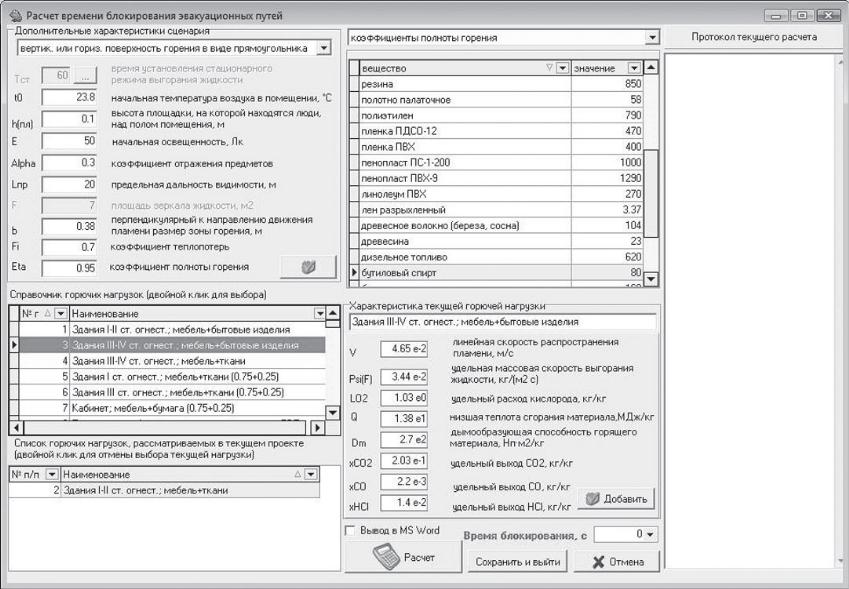The width and height of the screenshot is (849, 589).
Task: Open the burning surface shape dropdown
Action: 323,48
